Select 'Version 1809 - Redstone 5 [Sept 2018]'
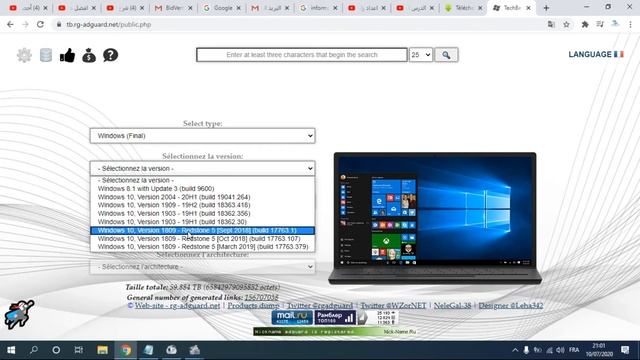640x360 pixels. tap(202, 230)
